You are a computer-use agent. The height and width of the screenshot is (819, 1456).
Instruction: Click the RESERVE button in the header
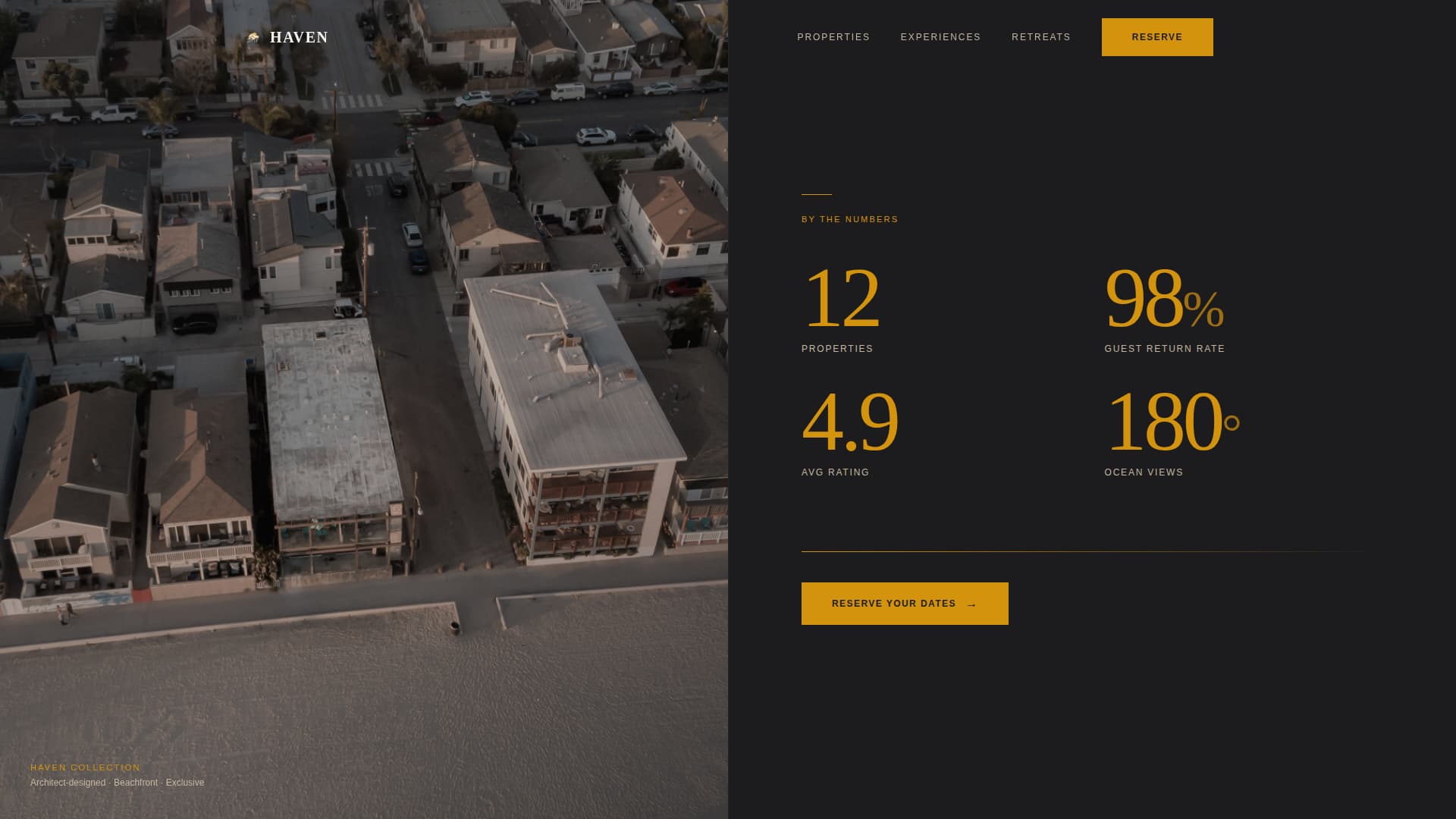click(1156, 36)
